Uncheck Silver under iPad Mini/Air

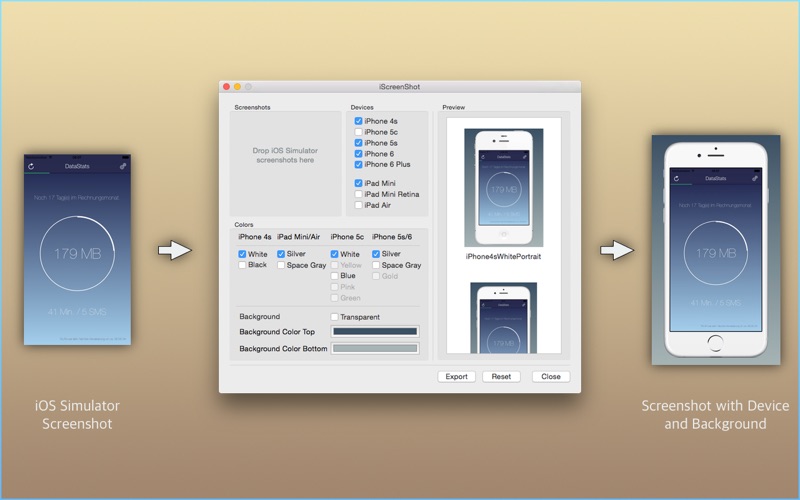pos(281,254)
